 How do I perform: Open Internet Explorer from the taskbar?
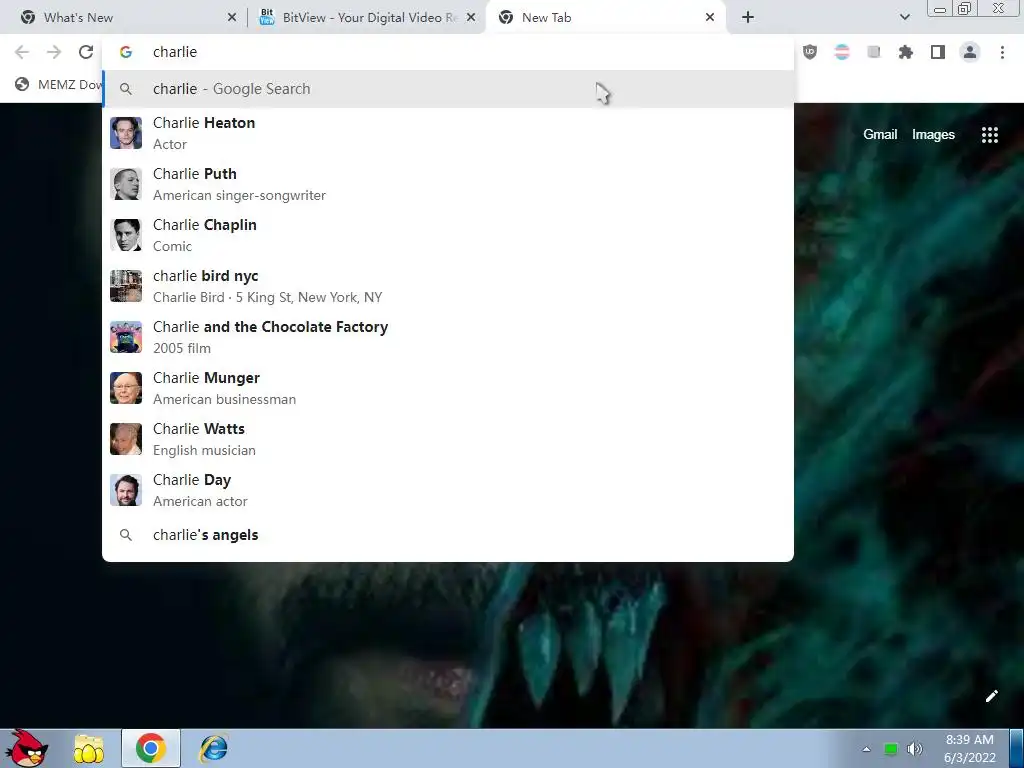click(x=214, y=749)
